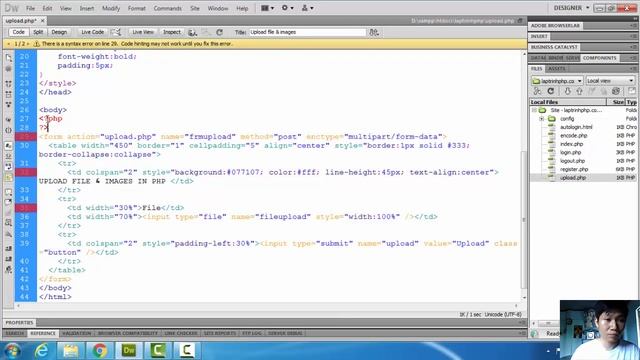Open the Extend Dreamweaver gear dropdown
This screenshot has height=360, width=640.
click(287, 8)
